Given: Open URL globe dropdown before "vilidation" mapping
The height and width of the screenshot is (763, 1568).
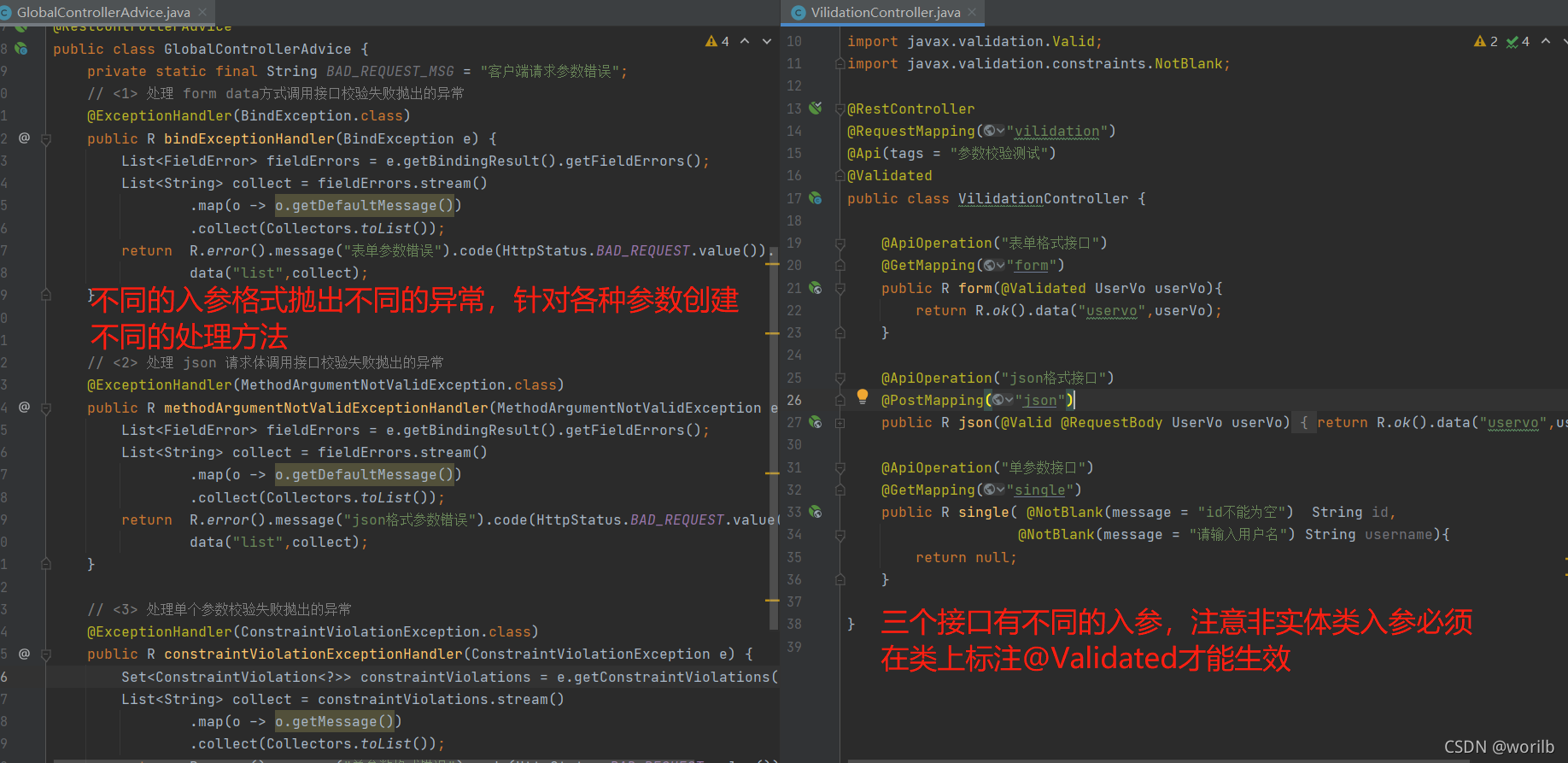Looking at the screenshot, I should point(994,131).
